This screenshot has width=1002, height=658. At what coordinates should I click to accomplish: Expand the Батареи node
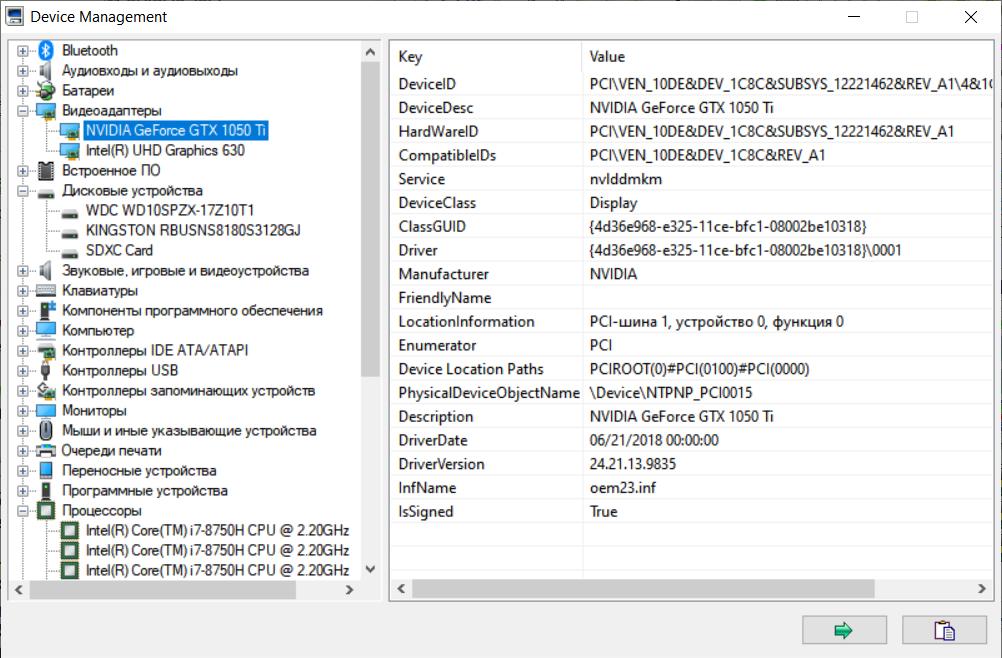tap(23, 91)
